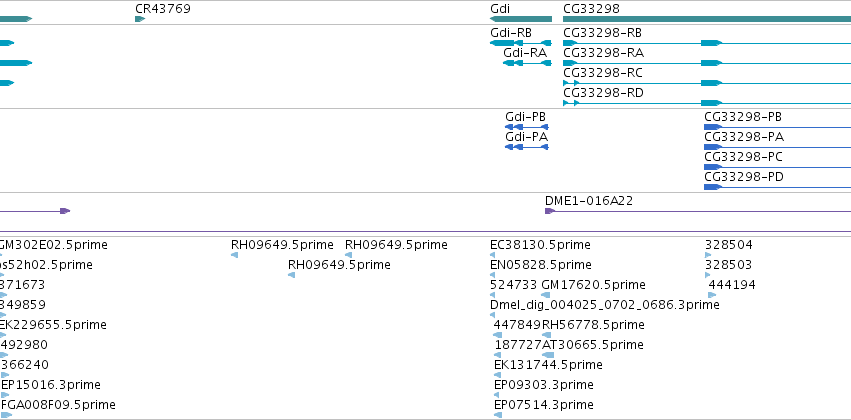Click the CG33298-RC transcript start arrows

point(571,83)
